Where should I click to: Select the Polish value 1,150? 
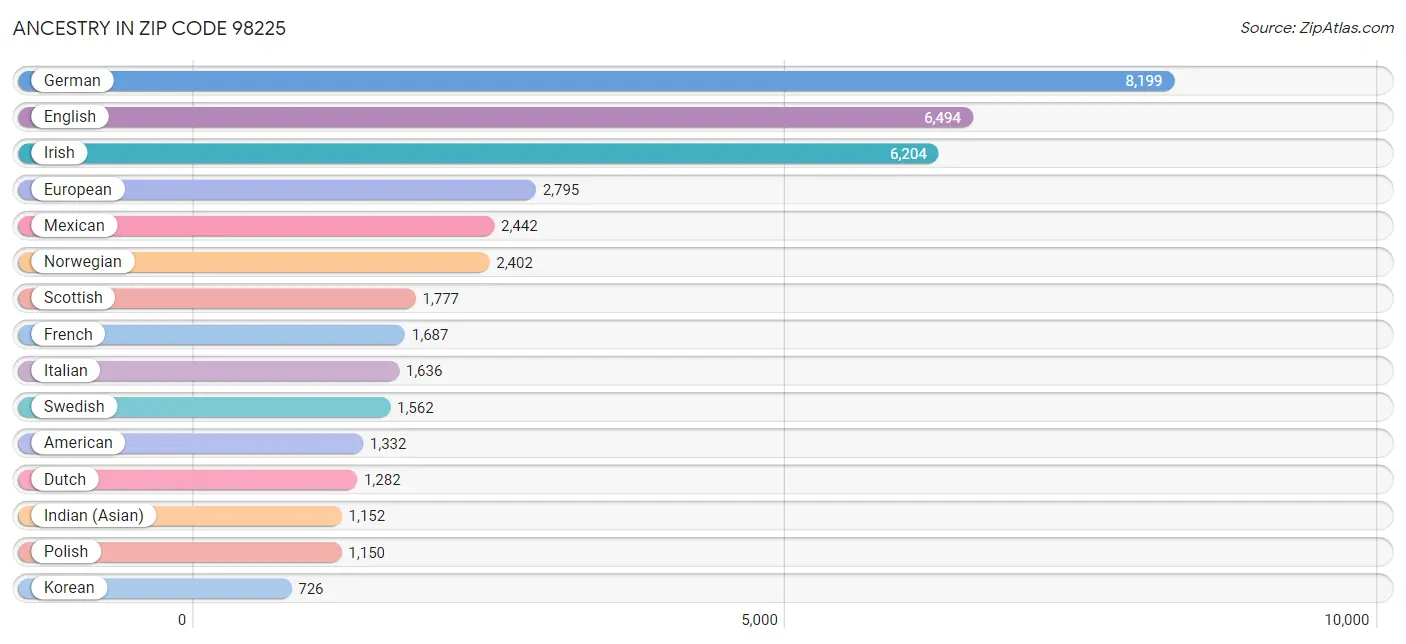coord(366,552)
